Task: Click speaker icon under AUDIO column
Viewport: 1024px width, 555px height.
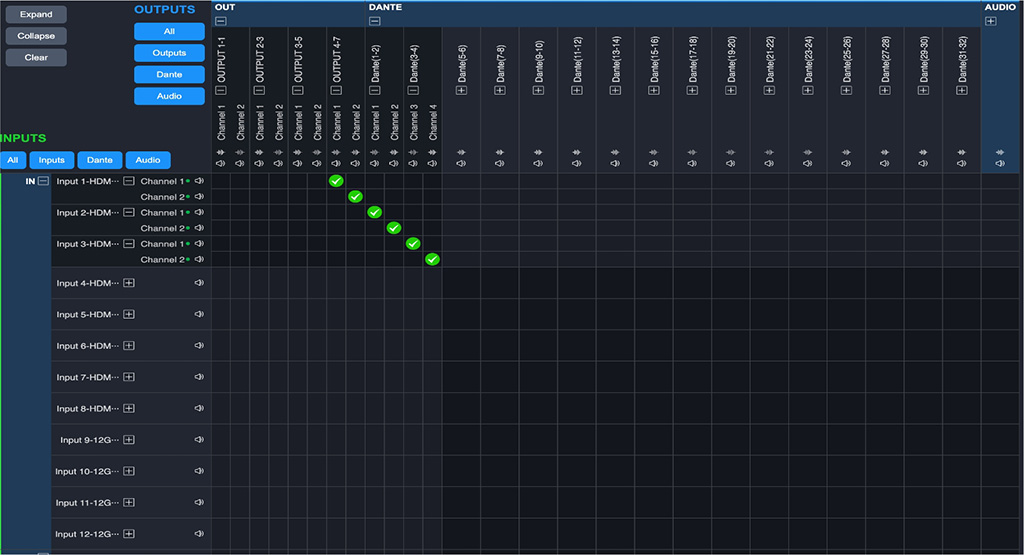Action: pos(1000,163)
